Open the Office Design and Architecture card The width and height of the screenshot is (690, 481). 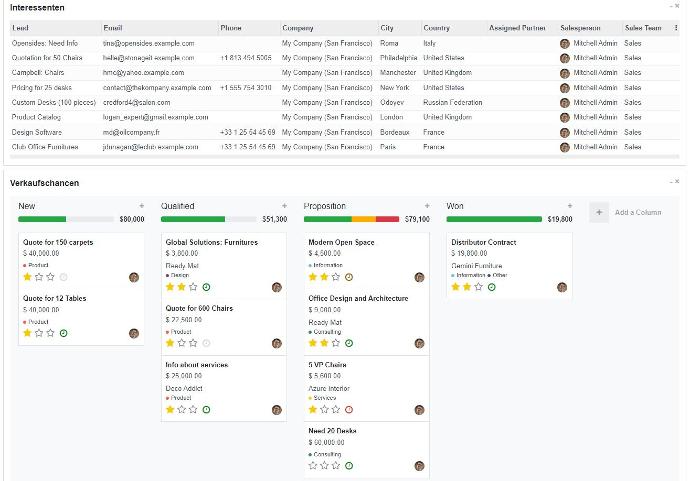(367, 323)
